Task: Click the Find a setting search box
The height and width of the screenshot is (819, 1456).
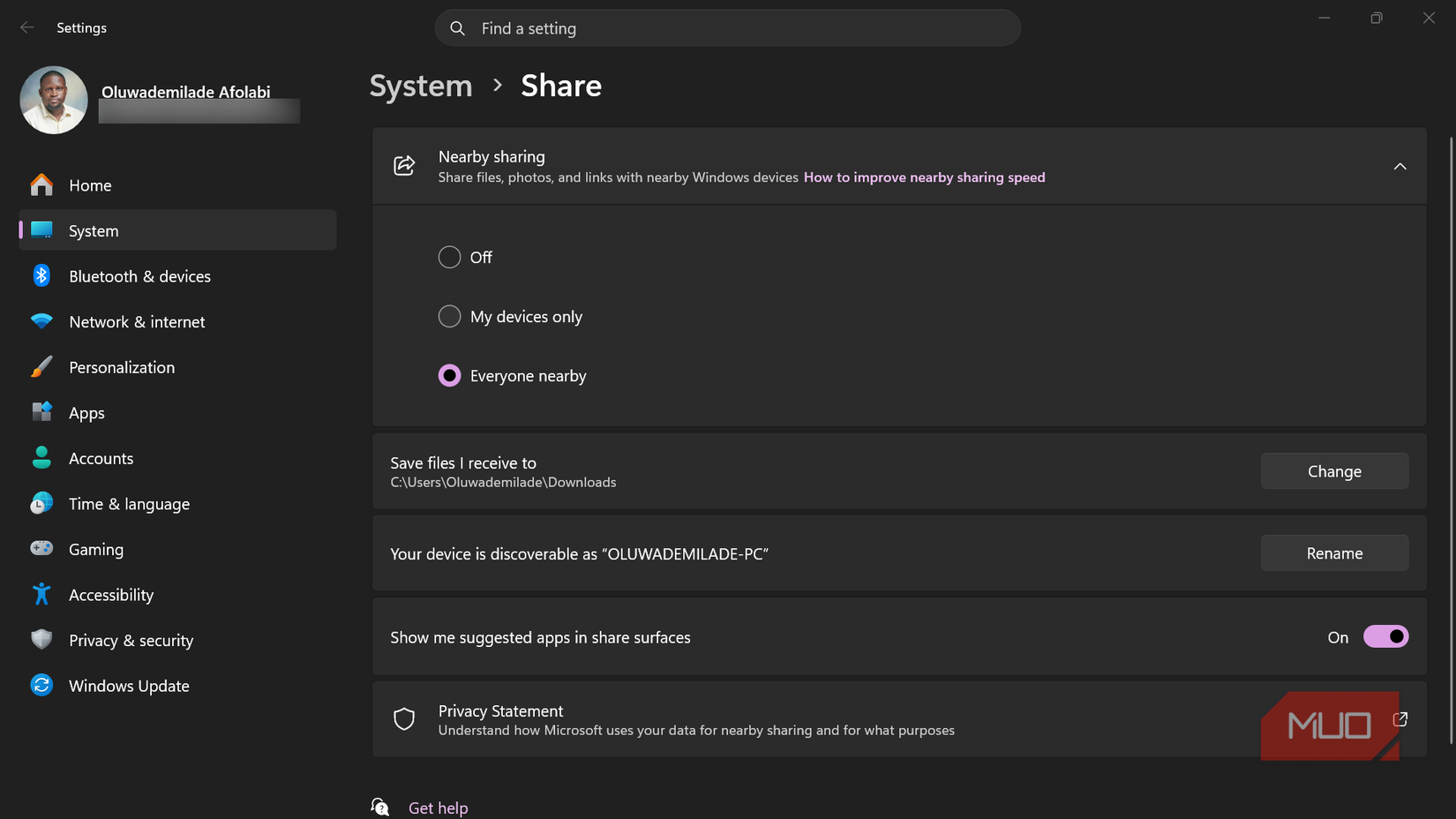Action: tap(728, 28)
